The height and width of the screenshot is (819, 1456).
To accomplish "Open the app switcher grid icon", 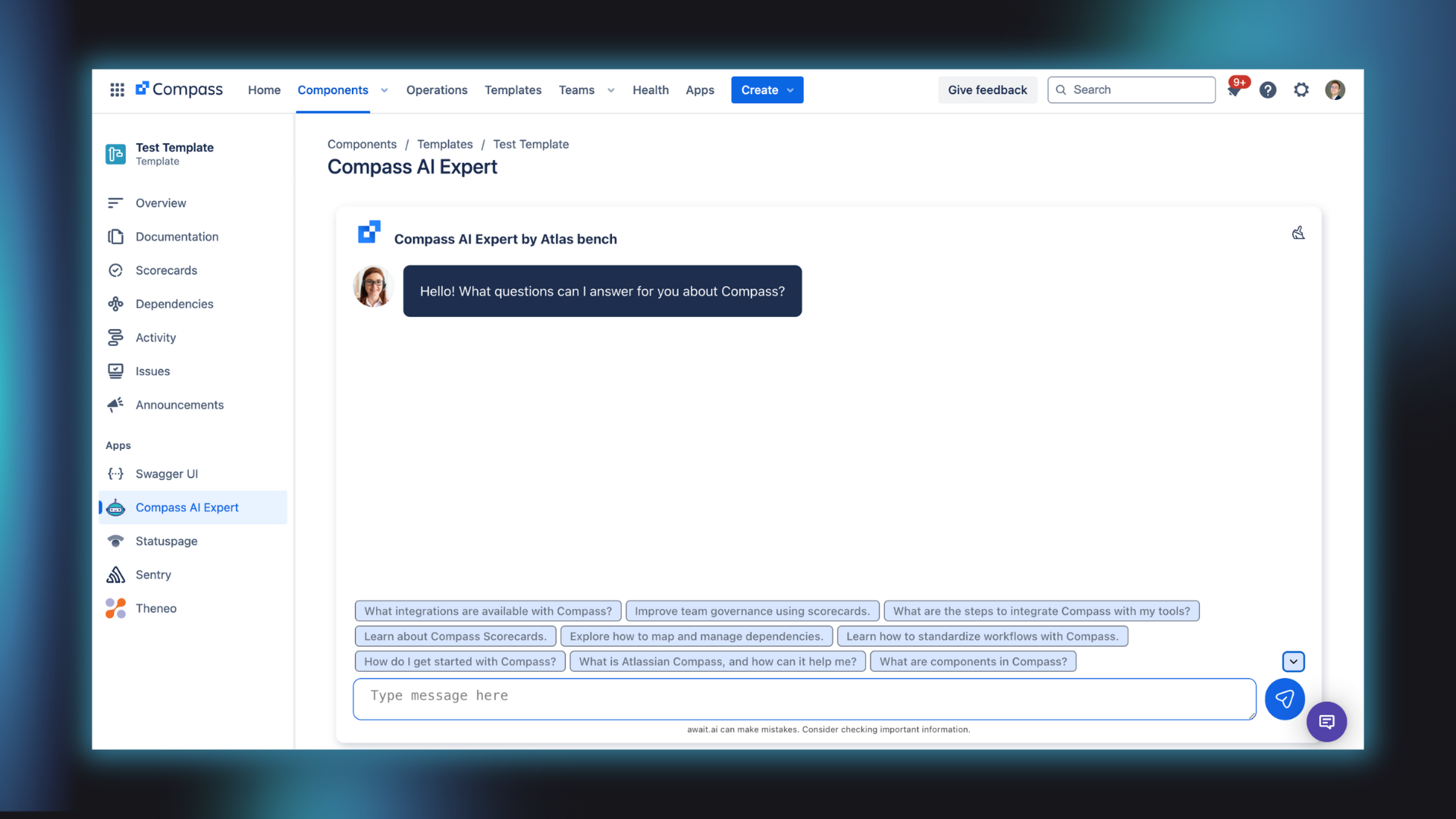I will [x=117, y=89].
